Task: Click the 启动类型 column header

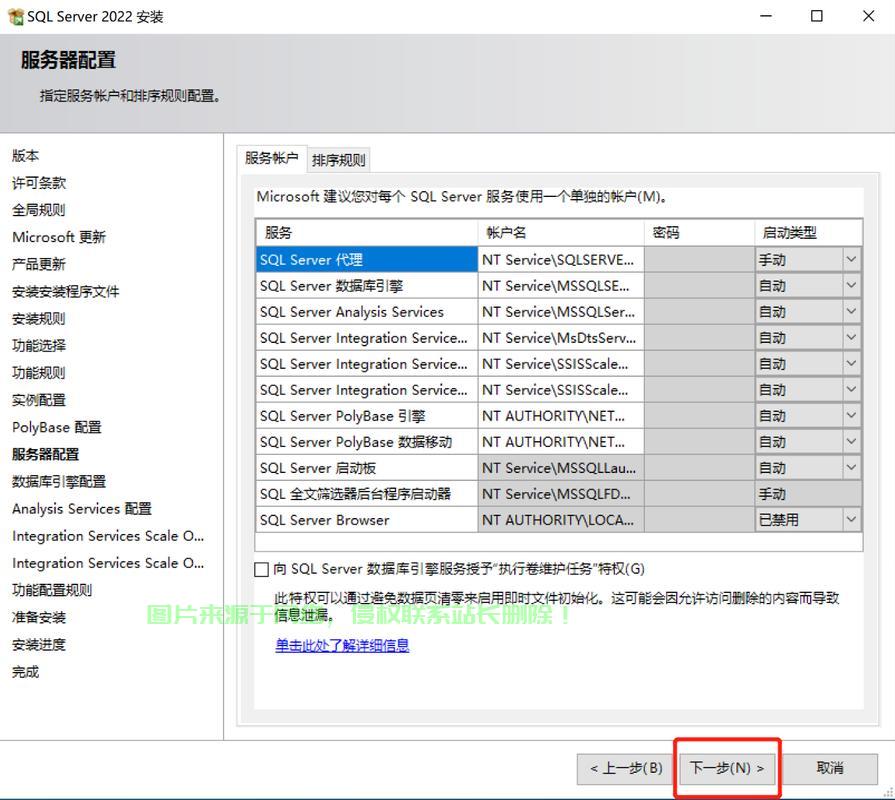Action: [x=808, y=232]
